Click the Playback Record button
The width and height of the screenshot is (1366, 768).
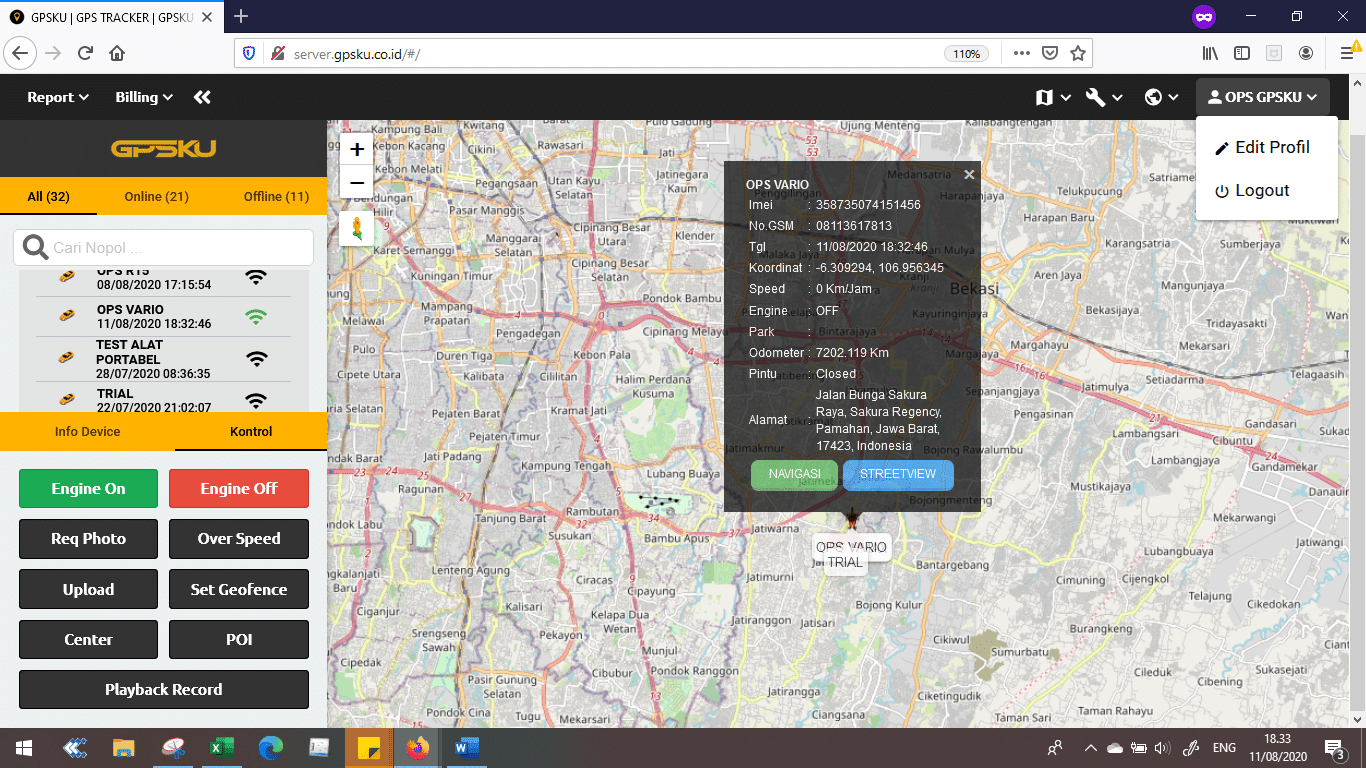click(x=164, y=690)
